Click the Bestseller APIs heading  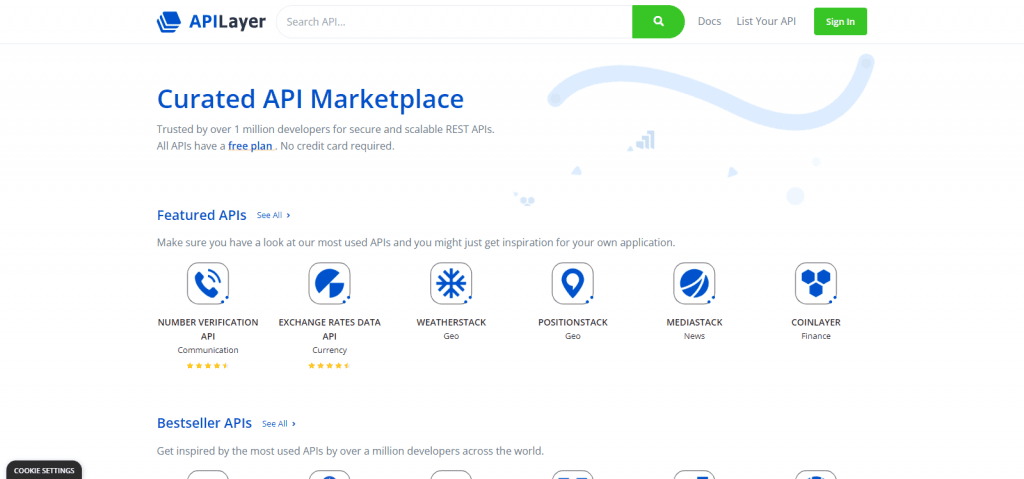204,423
